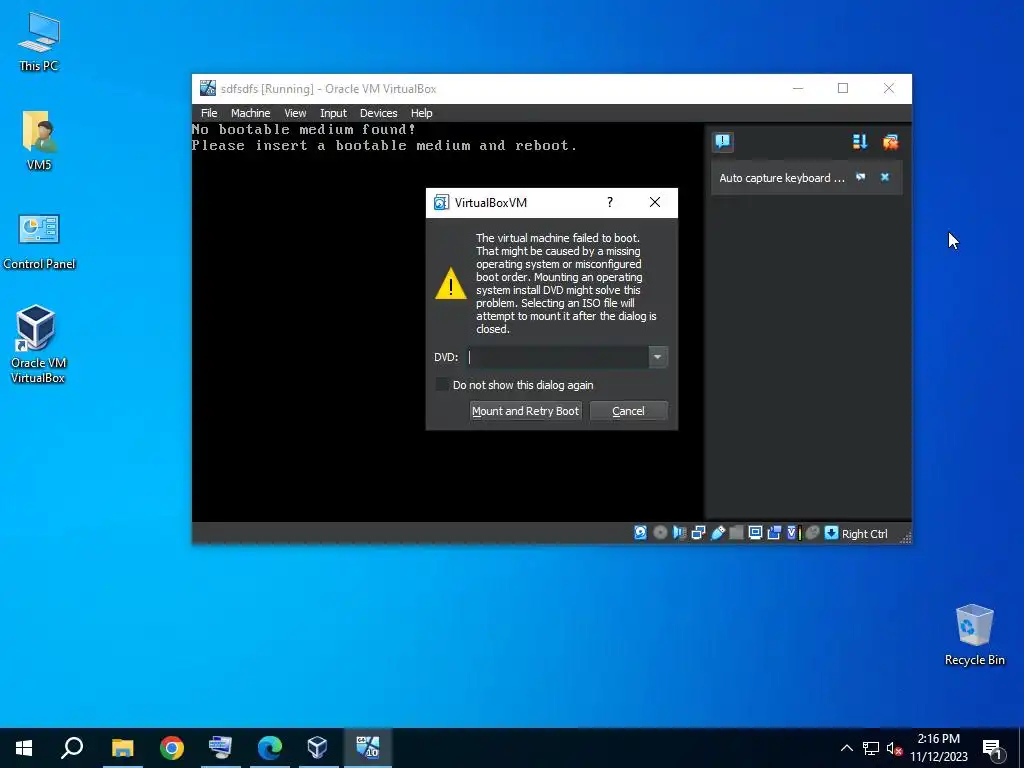
Task: Click the VirtualBoxVM dialog title icon
Action: [x=441, y=202]
